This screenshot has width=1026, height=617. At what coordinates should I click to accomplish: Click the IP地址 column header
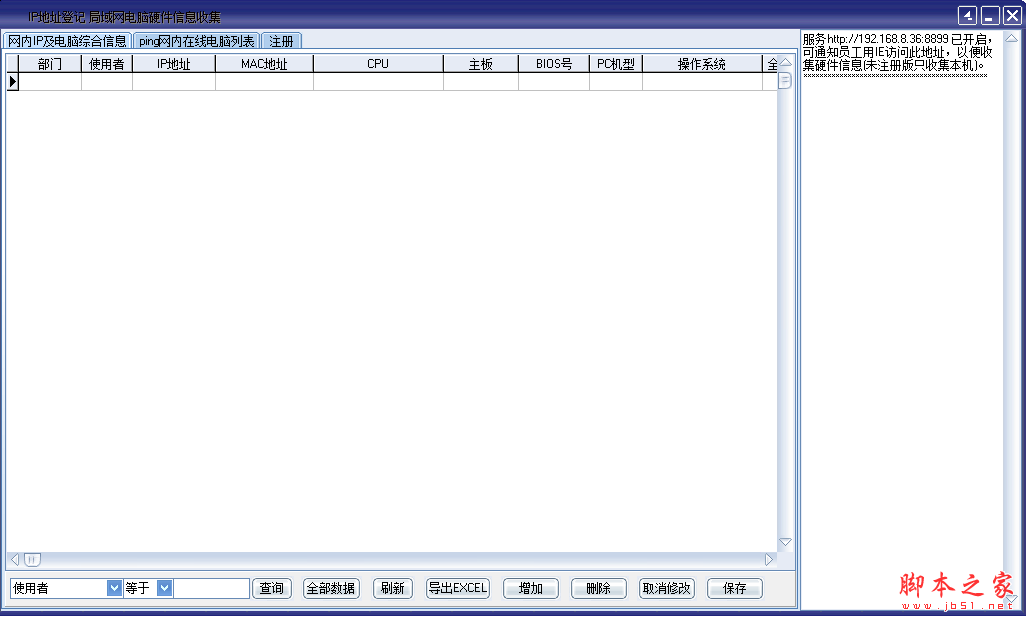(x=172, y=63)
